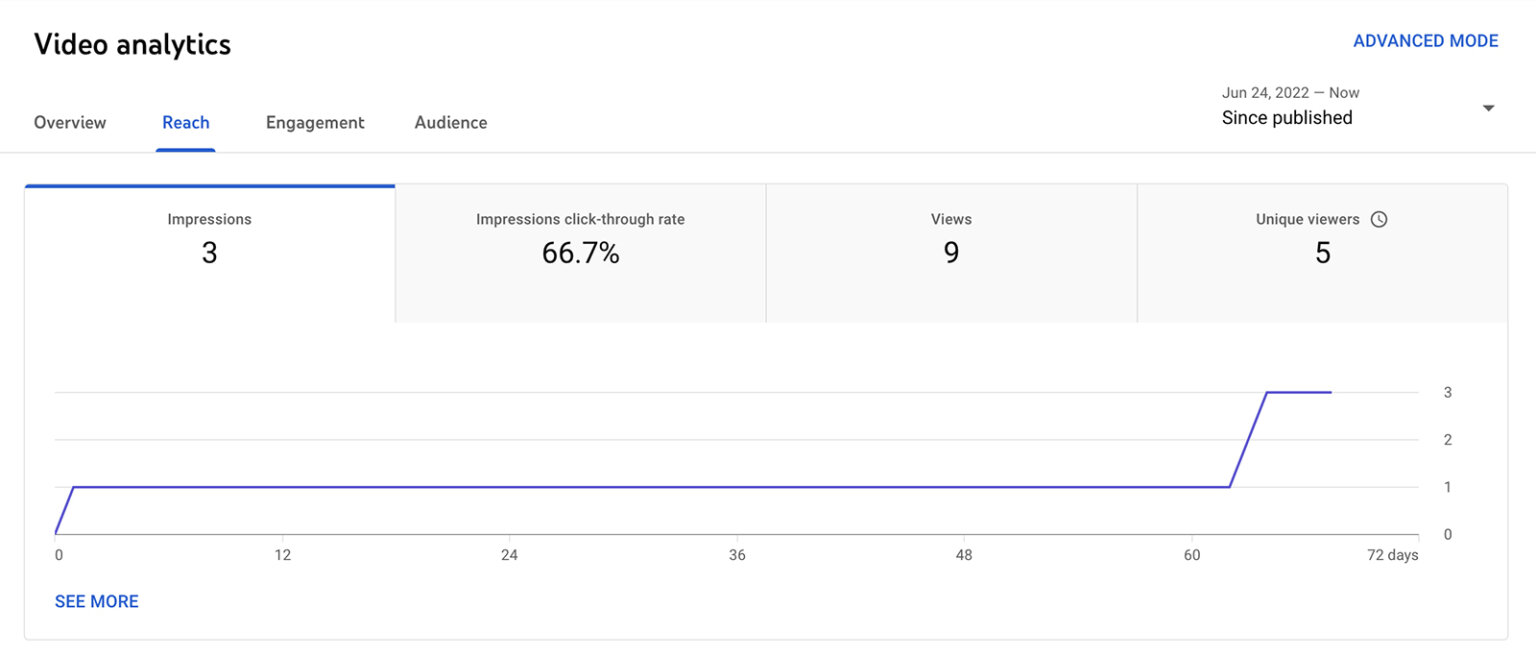
Task: Open ADVANCED MODE
Action: (1426, 40)
